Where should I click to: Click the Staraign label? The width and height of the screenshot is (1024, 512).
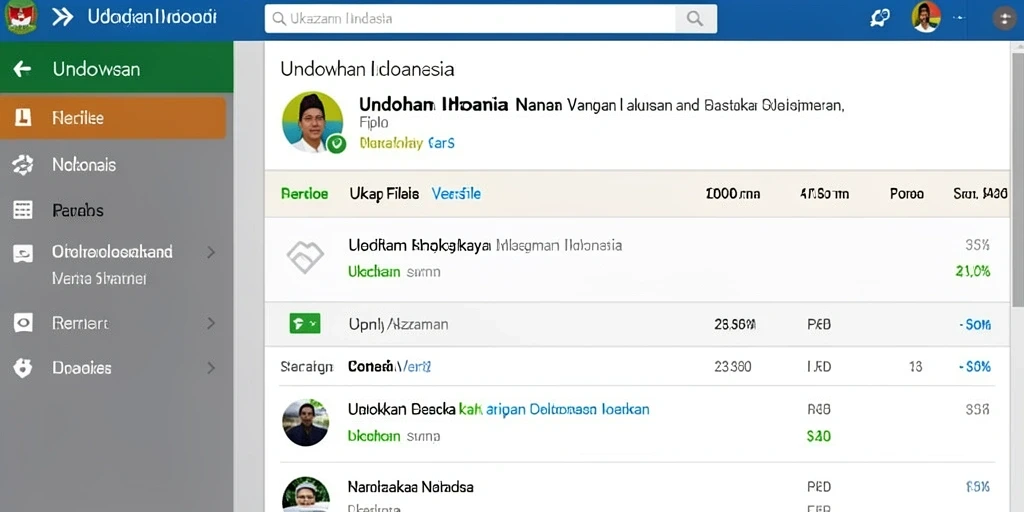[307, 366]
